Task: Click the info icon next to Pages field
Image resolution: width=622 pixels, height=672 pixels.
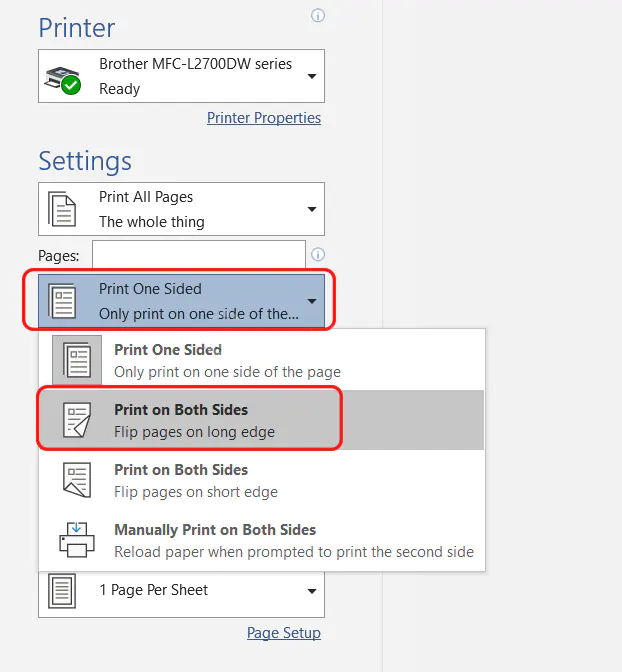Action: (x=318, y=255)
